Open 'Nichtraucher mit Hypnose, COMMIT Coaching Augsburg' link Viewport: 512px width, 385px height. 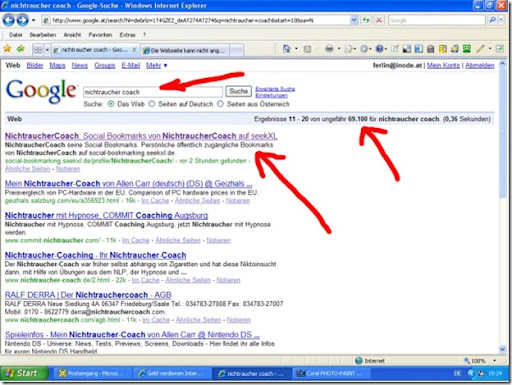click(x=106, y=215)
